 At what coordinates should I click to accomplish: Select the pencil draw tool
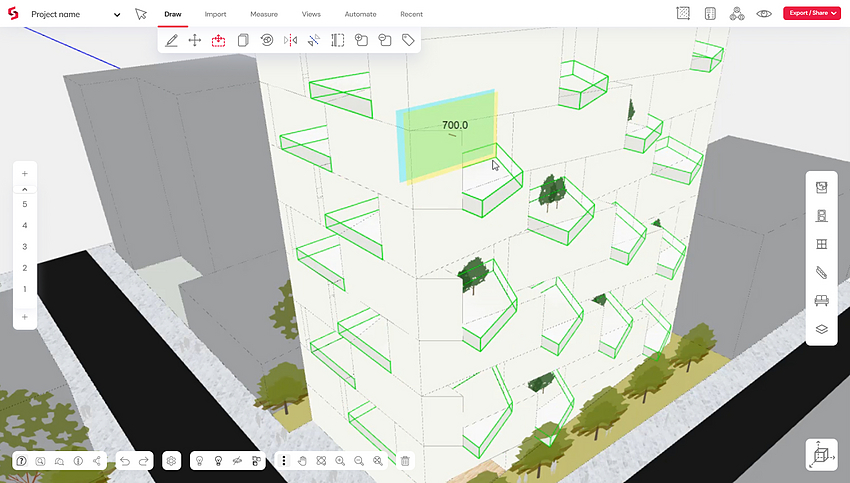[171, 40]
